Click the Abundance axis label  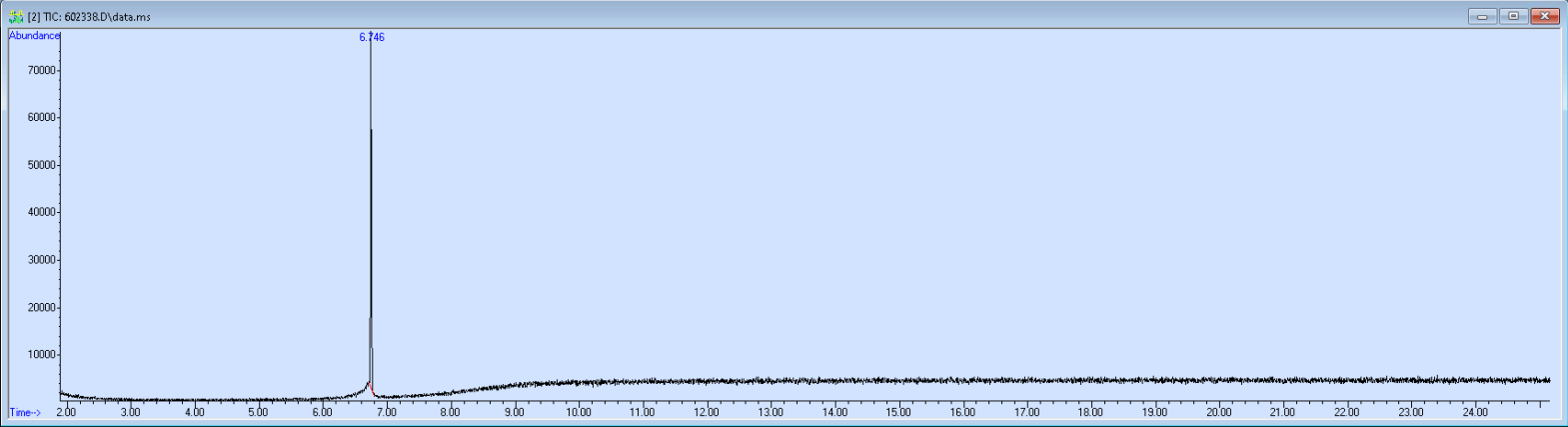tap(34, 36)
